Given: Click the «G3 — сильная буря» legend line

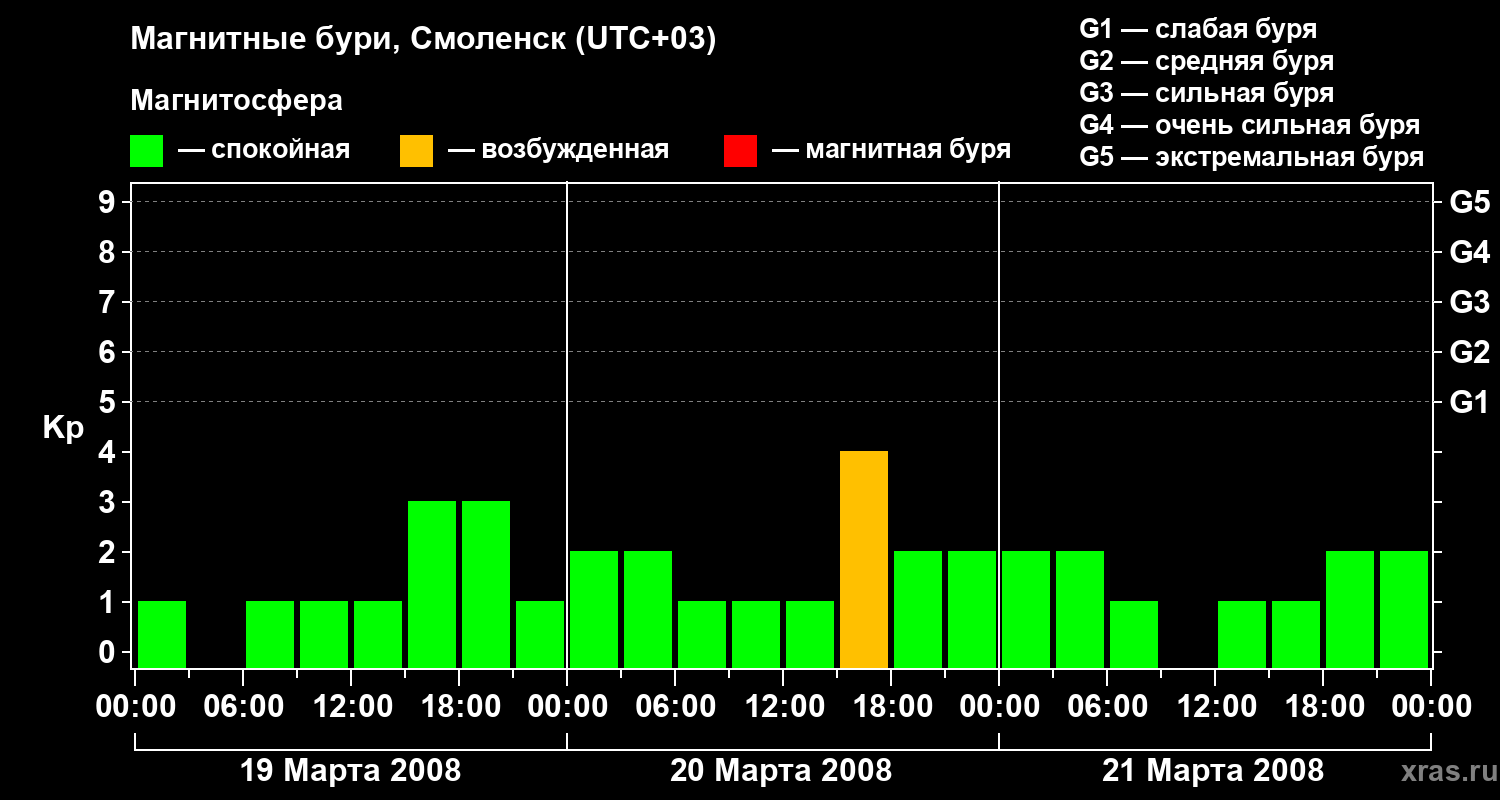Looking at the screenshot, I should pyautogui.click(x=1207, y=93).
